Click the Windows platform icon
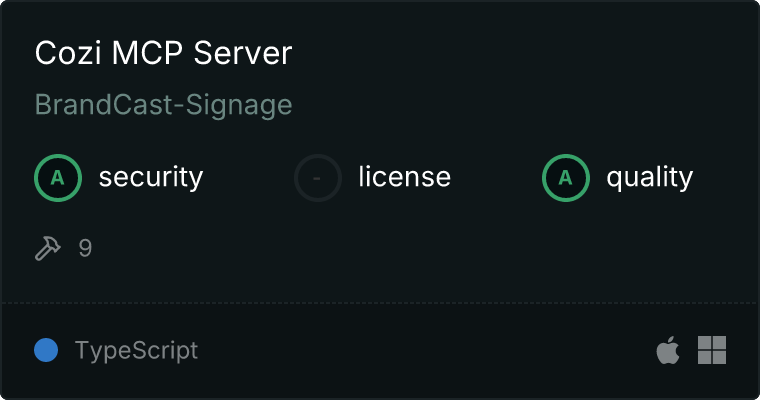Screen dimensions: 760x400 click(712, 350)
